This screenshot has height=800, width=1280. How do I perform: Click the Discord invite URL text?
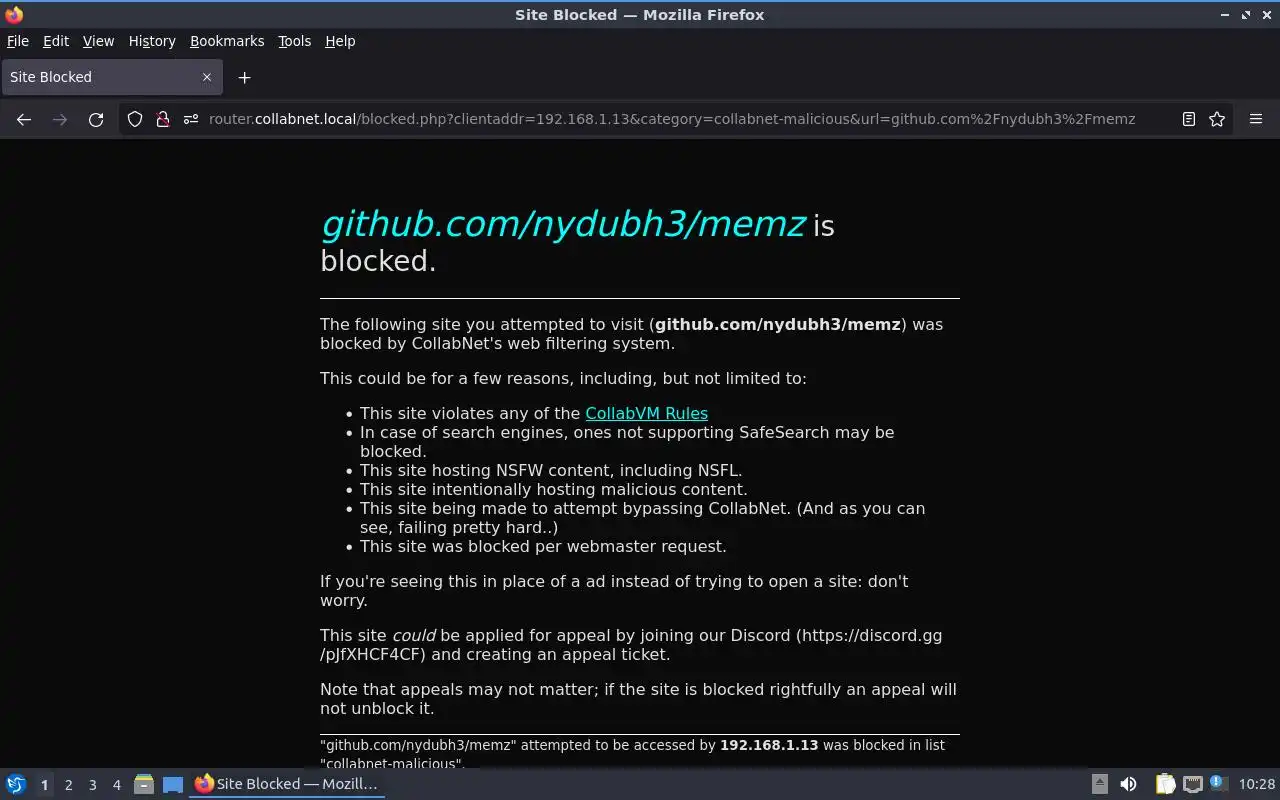631,645
